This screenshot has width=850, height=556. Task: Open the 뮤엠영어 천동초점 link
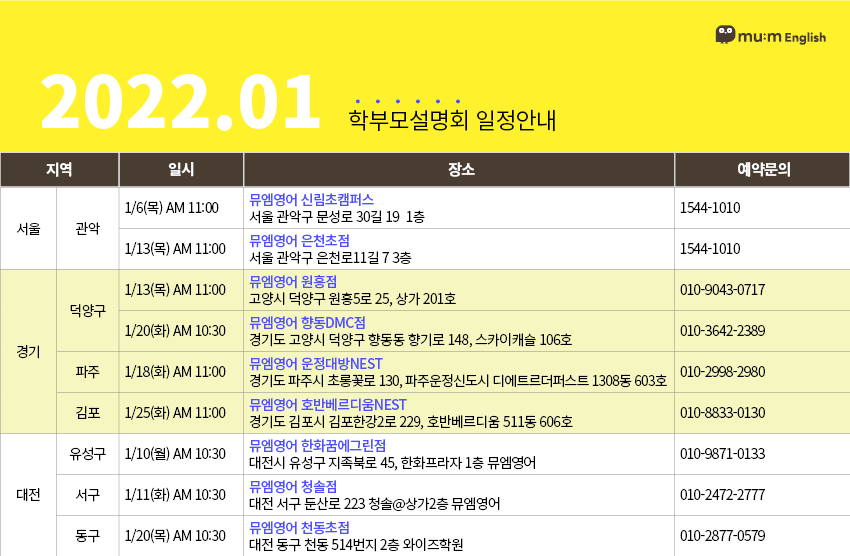(299, 528)
